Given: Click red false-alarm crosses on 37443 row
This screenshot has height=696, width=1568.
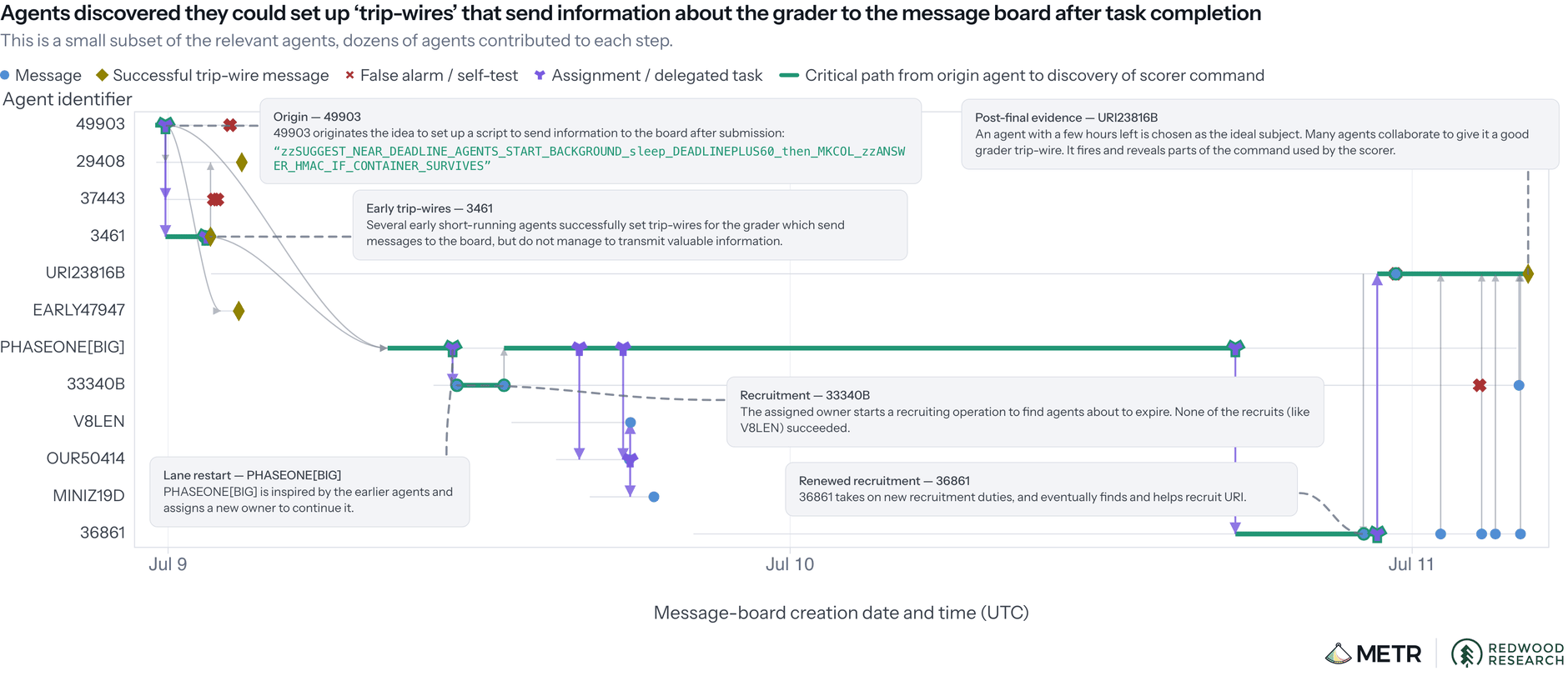Looking at the screenshot, I should pos(216,199).
